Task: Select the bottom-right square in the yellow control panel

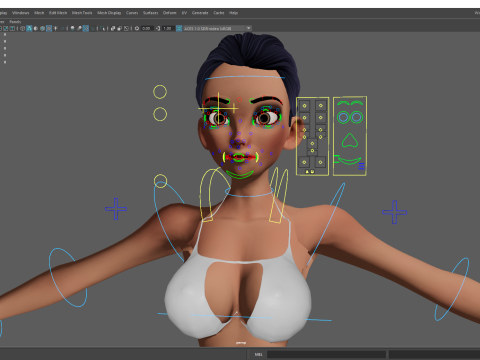Action: (x=320, y=162)
